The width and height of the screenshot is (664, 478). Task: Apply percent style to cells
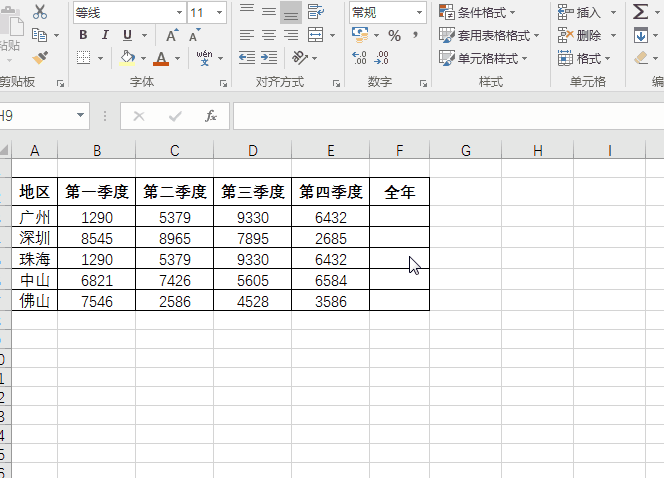pos(394,35)
